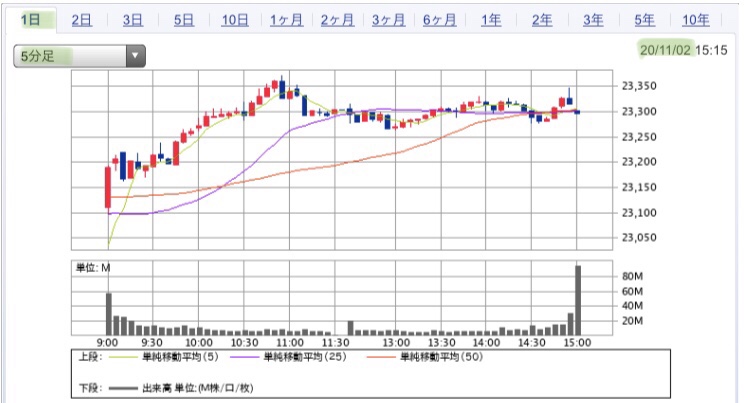Click the 23,100 price axis label

639,213
